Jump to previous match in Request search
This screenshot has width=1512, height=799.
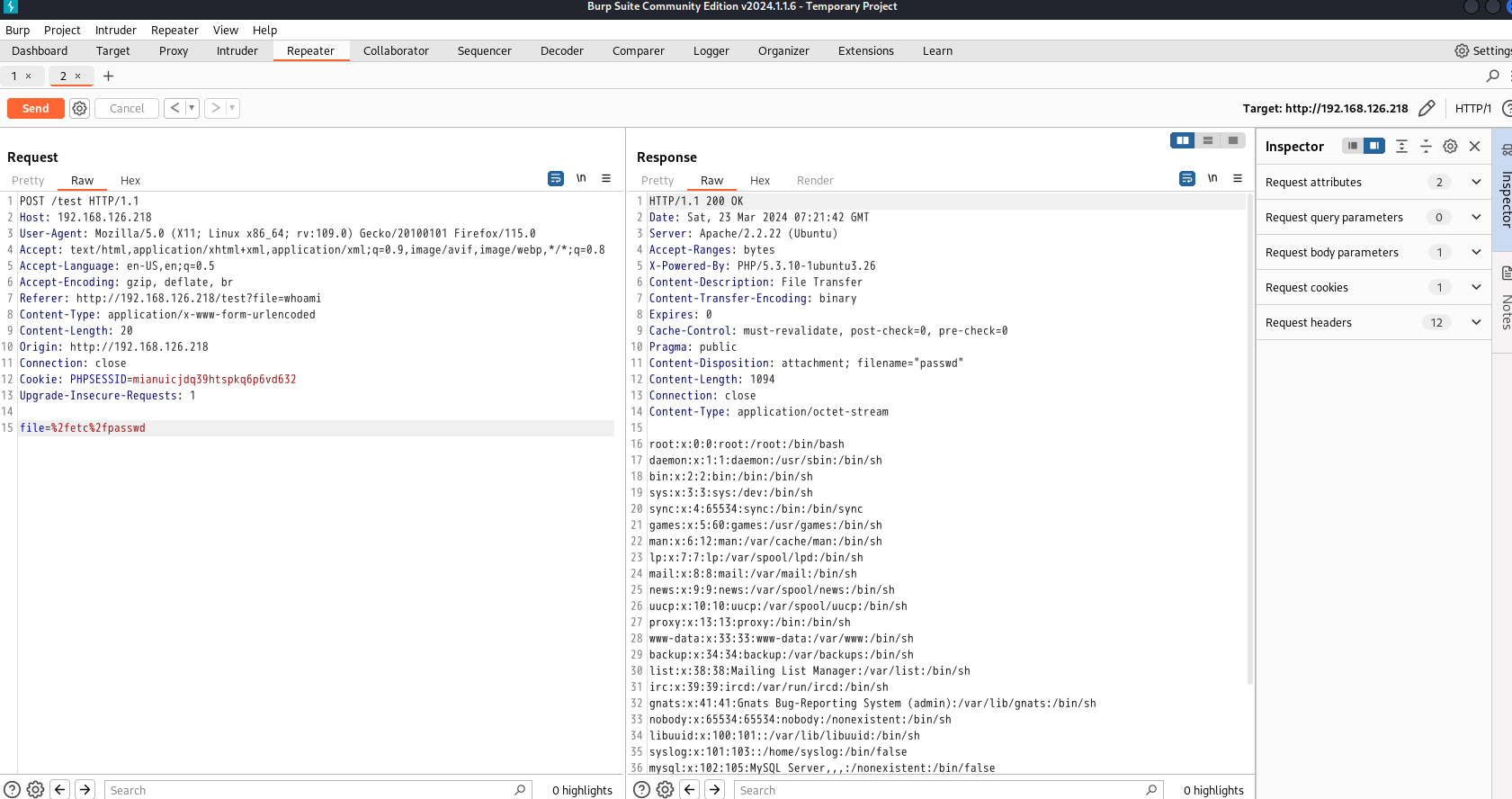pos(60,789)
